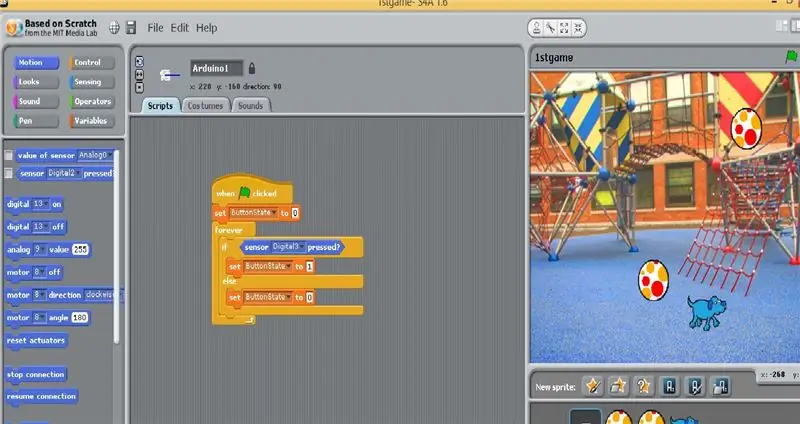Click the Arduino board thumbnail in the sprite header
The width and height of the screenshot is (800, 424).
click(169, 76)
